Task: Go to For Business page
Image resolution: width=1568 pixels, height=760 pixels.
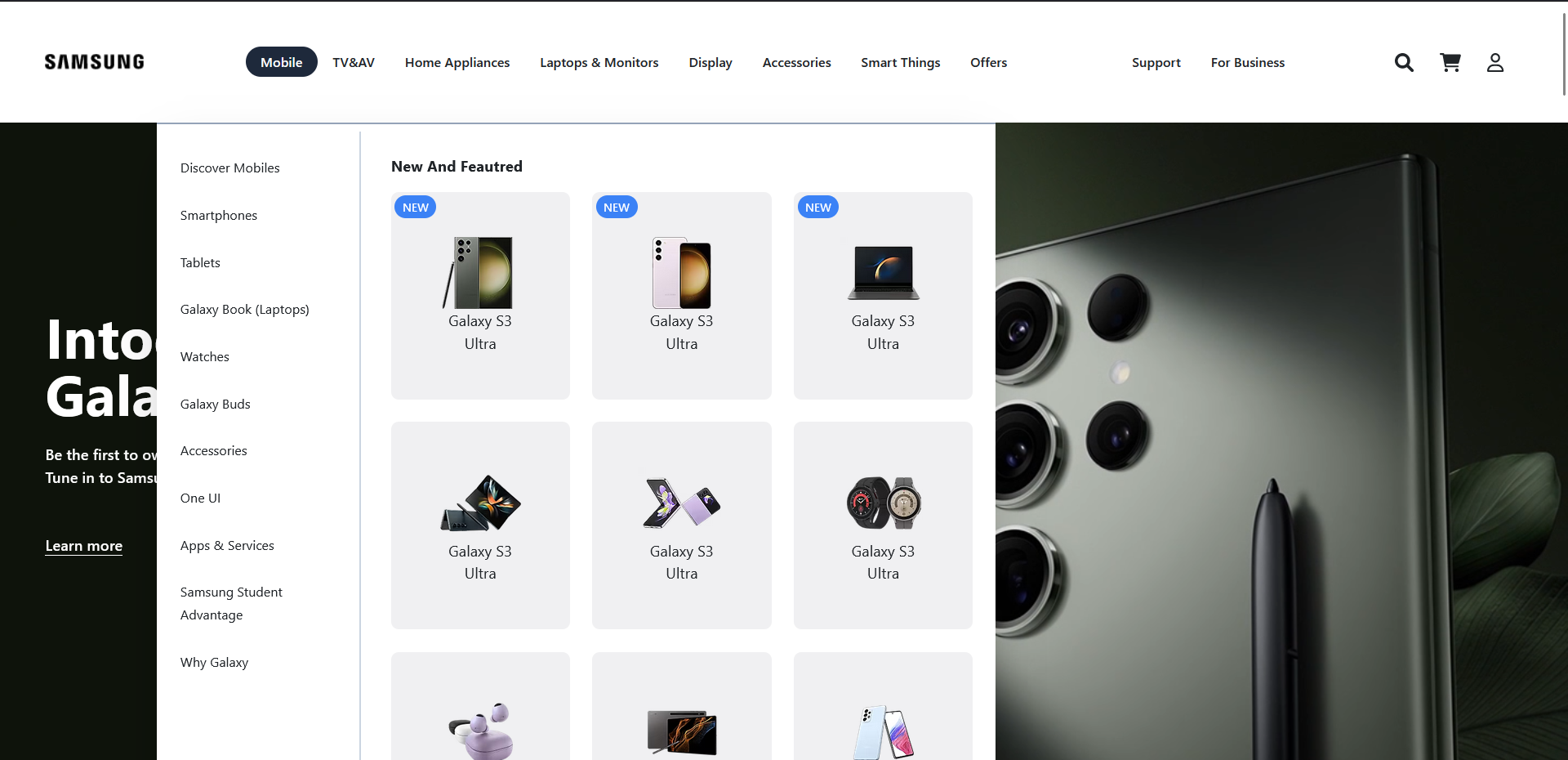Action: click(1248, 62)
